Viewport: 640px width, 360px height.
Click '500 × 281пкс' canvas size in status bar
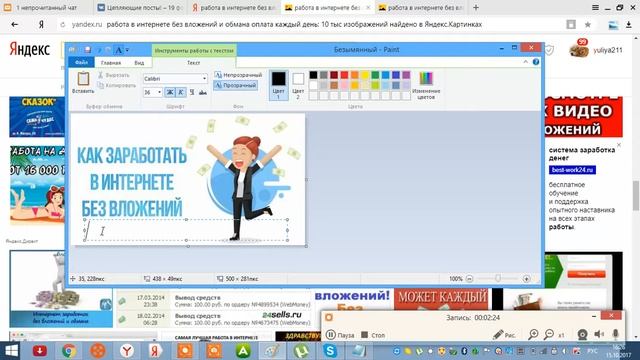(237, 279)
